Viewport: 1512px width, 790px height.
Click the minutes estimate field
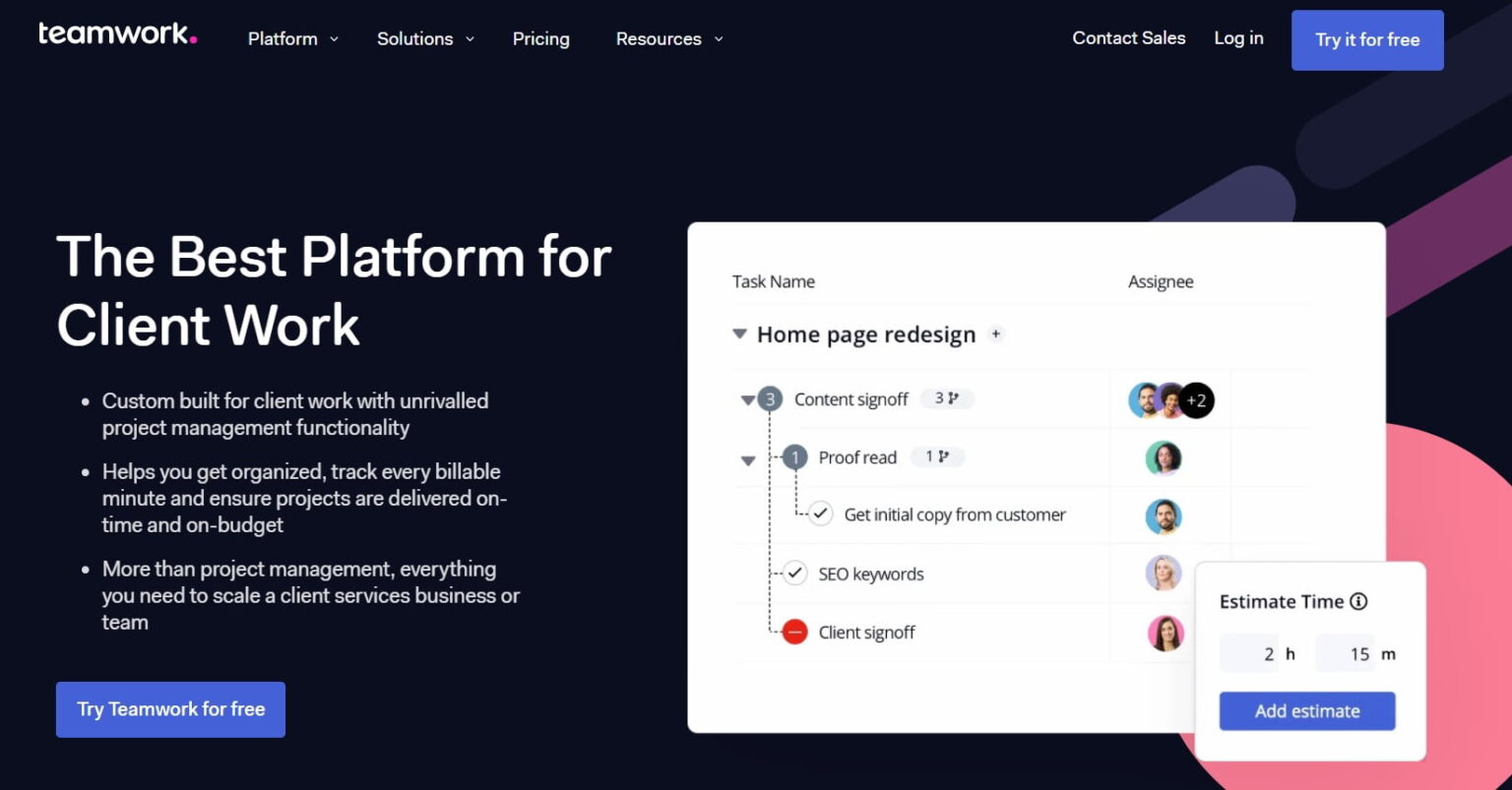1345,654
